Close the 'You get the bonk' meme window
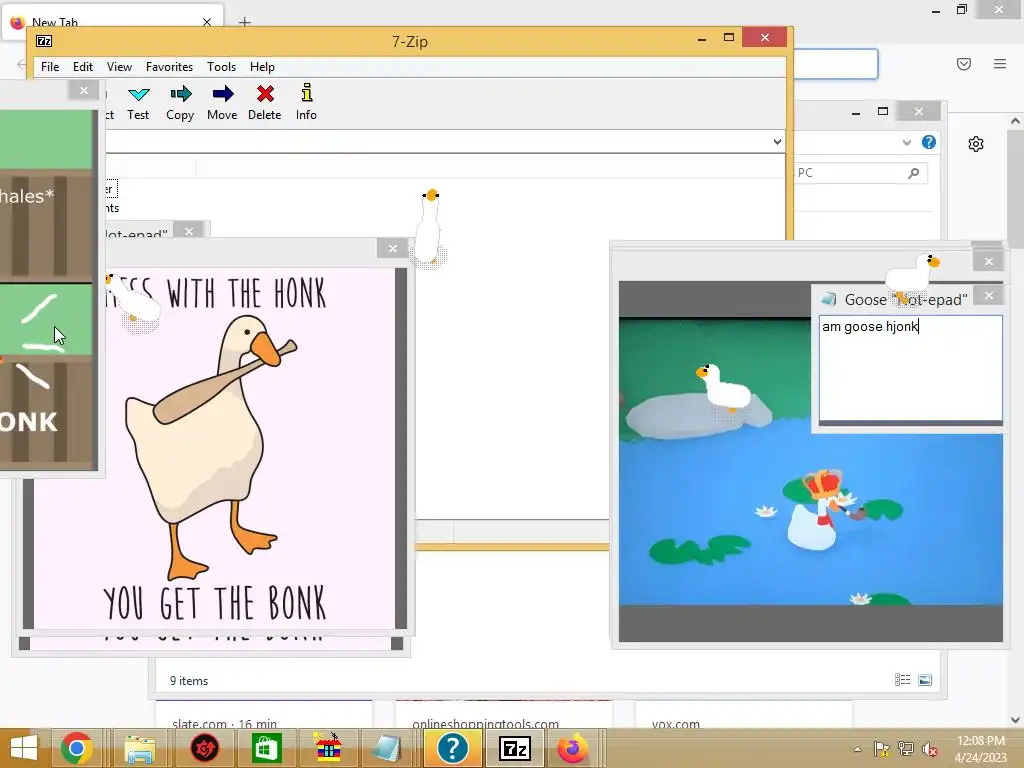 [392, 248]
